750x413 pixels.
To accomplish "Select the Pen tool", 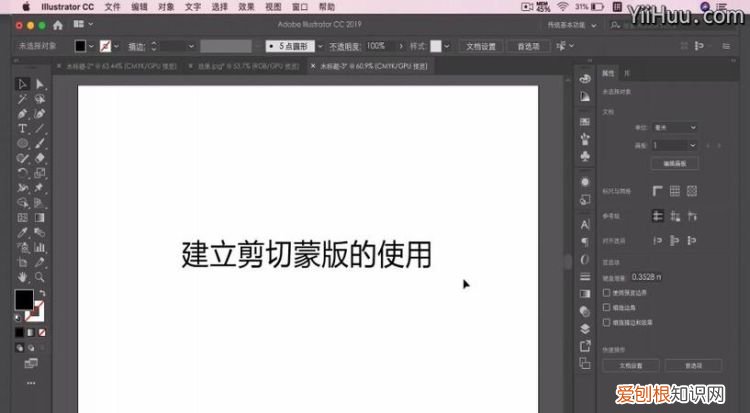I will [22, 114].
